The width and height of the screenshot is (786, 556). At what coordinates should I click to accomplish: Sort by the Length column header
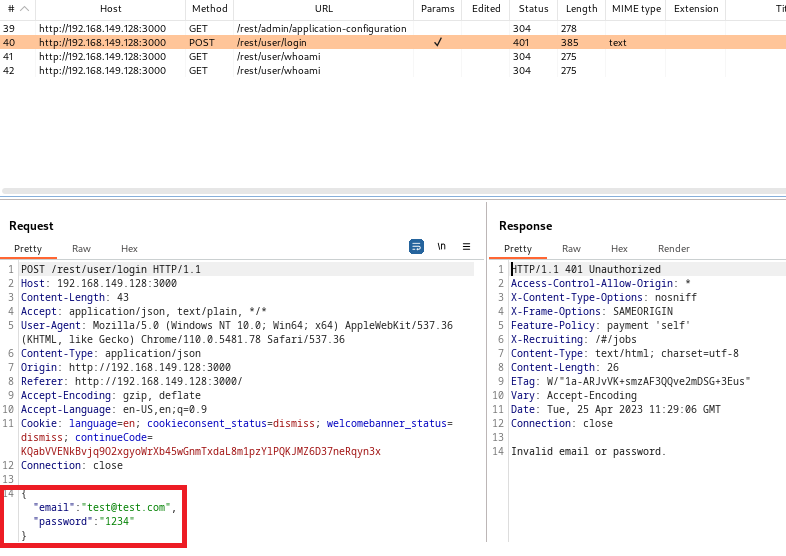point(581,9)
